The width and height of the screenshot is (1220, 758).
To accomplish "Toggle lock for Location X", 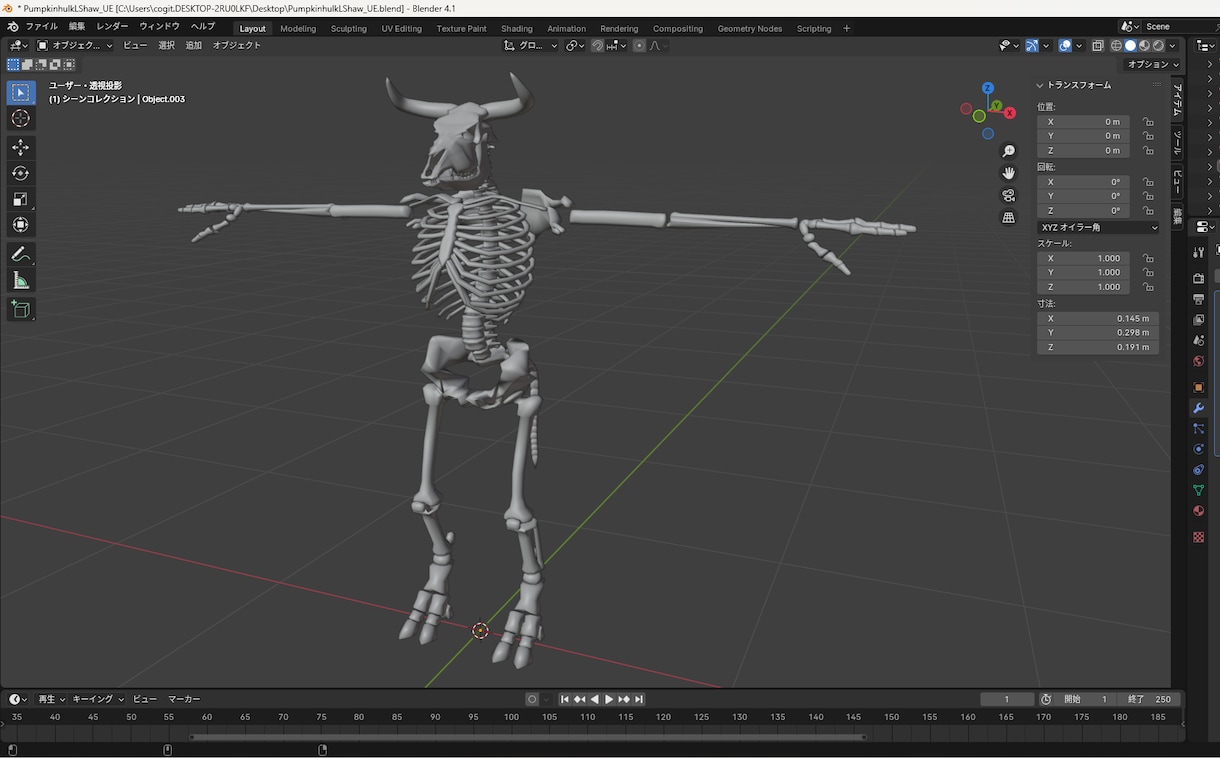I will pos(1148,122).
